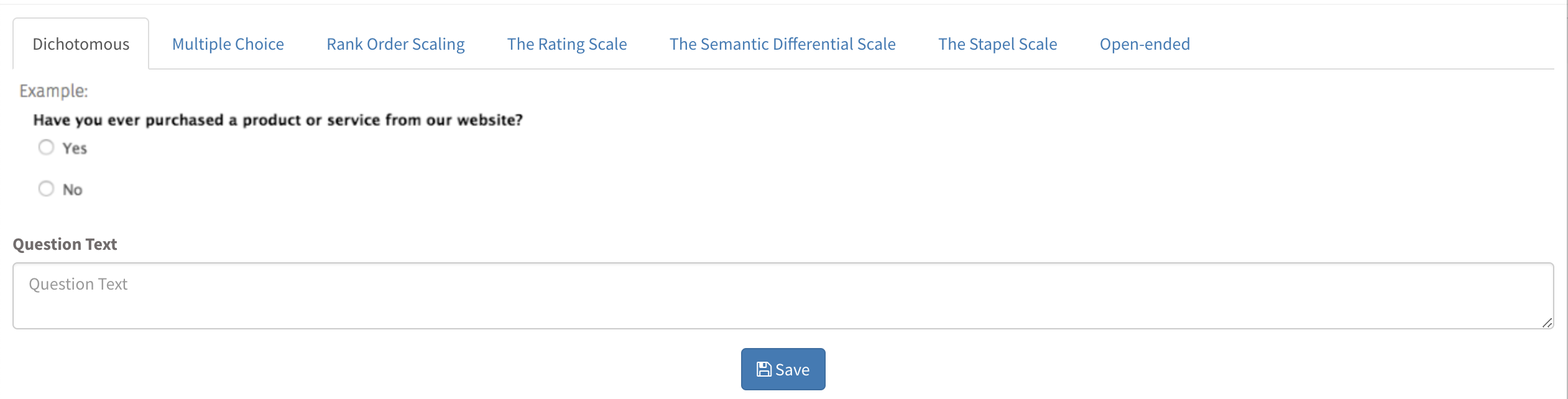Open The Semantic Differential Scale tab
The image size is (1568, 399).
point(783,44)
